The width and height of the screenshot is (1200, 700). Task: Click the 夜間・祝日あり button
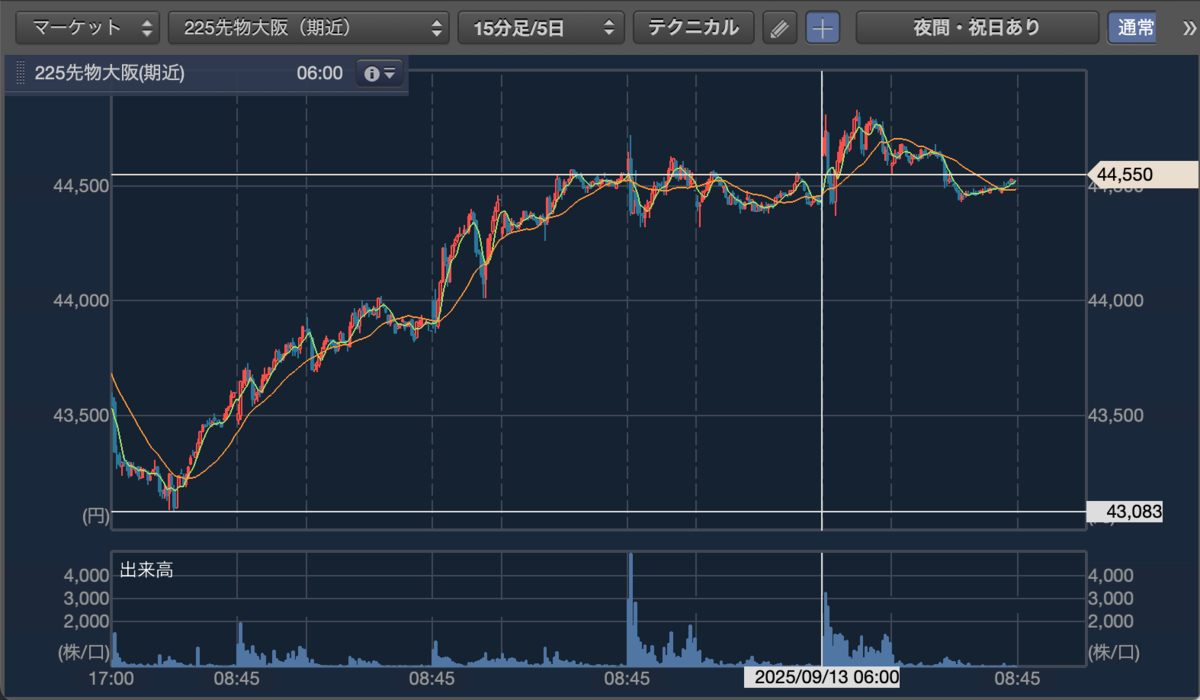coord(977,27)
